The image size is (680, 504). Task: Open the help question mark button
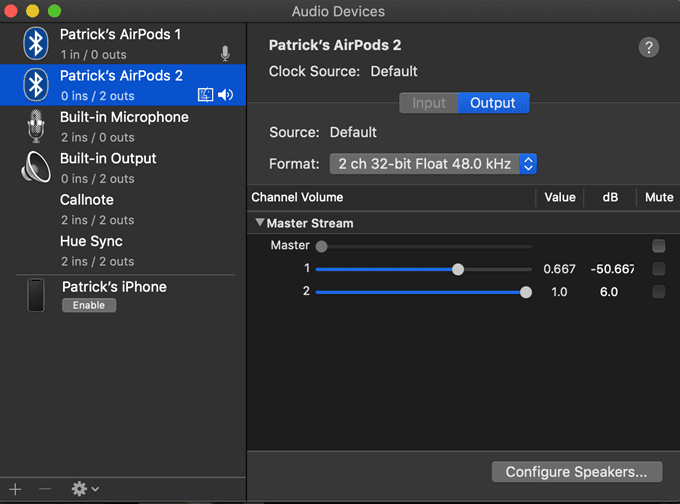pyautogui.click(x=648, y=47)
